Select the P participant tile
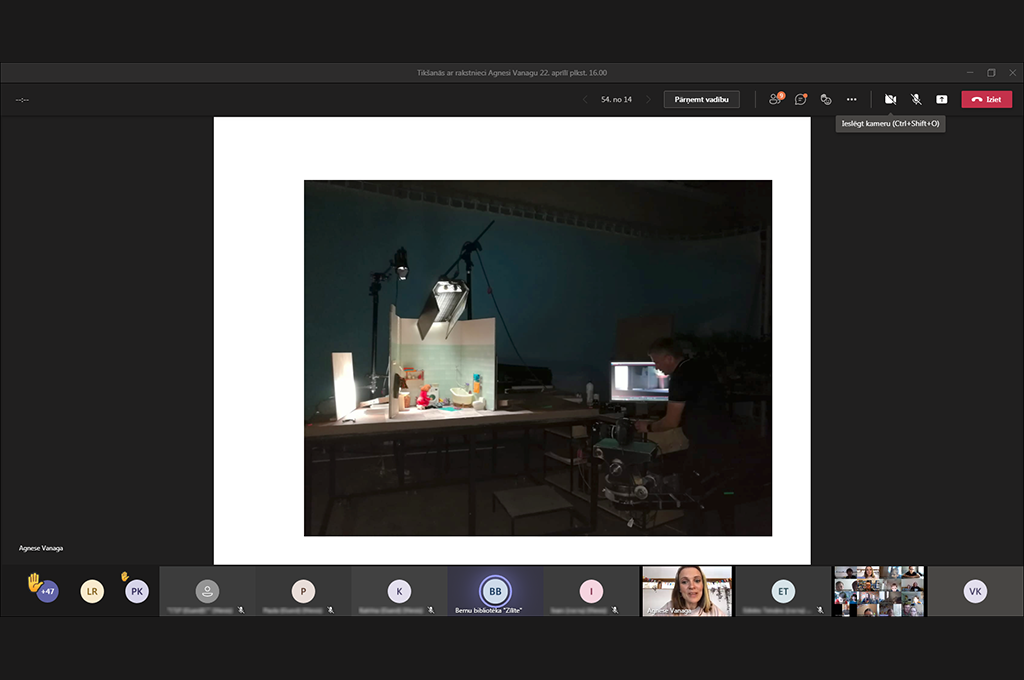Image resolution: width=1024 pixels, height=680 pixels. pyautogui.click(x=303, y=591)
